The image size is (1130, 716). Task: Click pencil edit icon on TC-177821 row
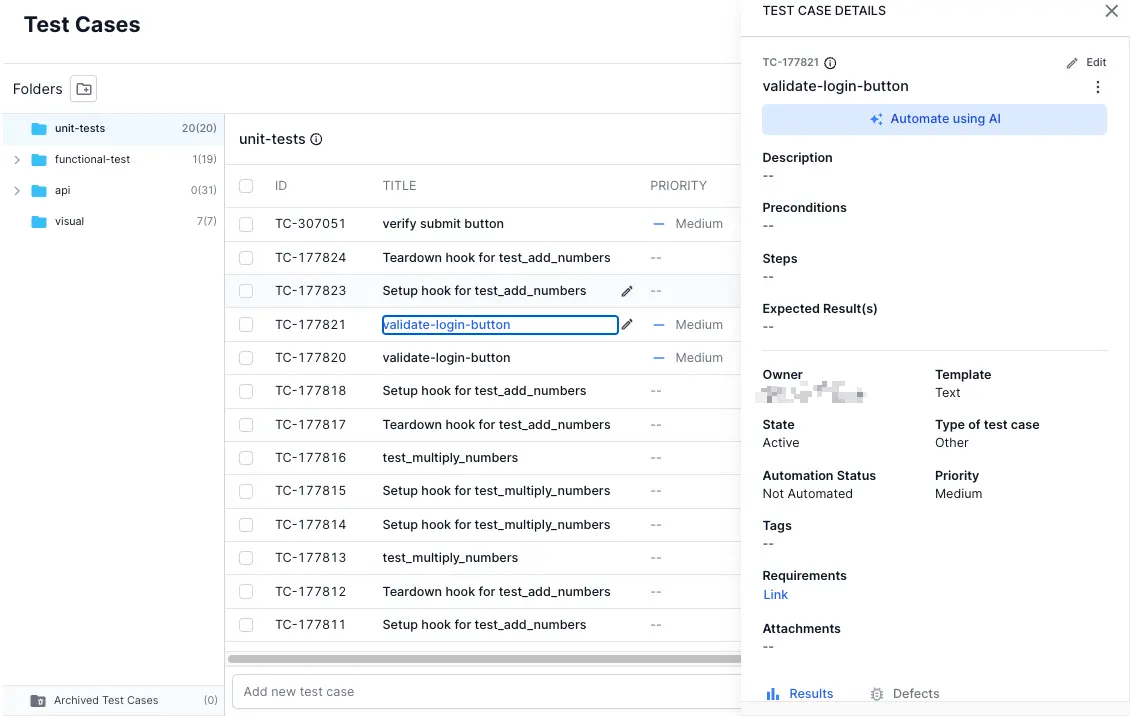pos(627,325)
